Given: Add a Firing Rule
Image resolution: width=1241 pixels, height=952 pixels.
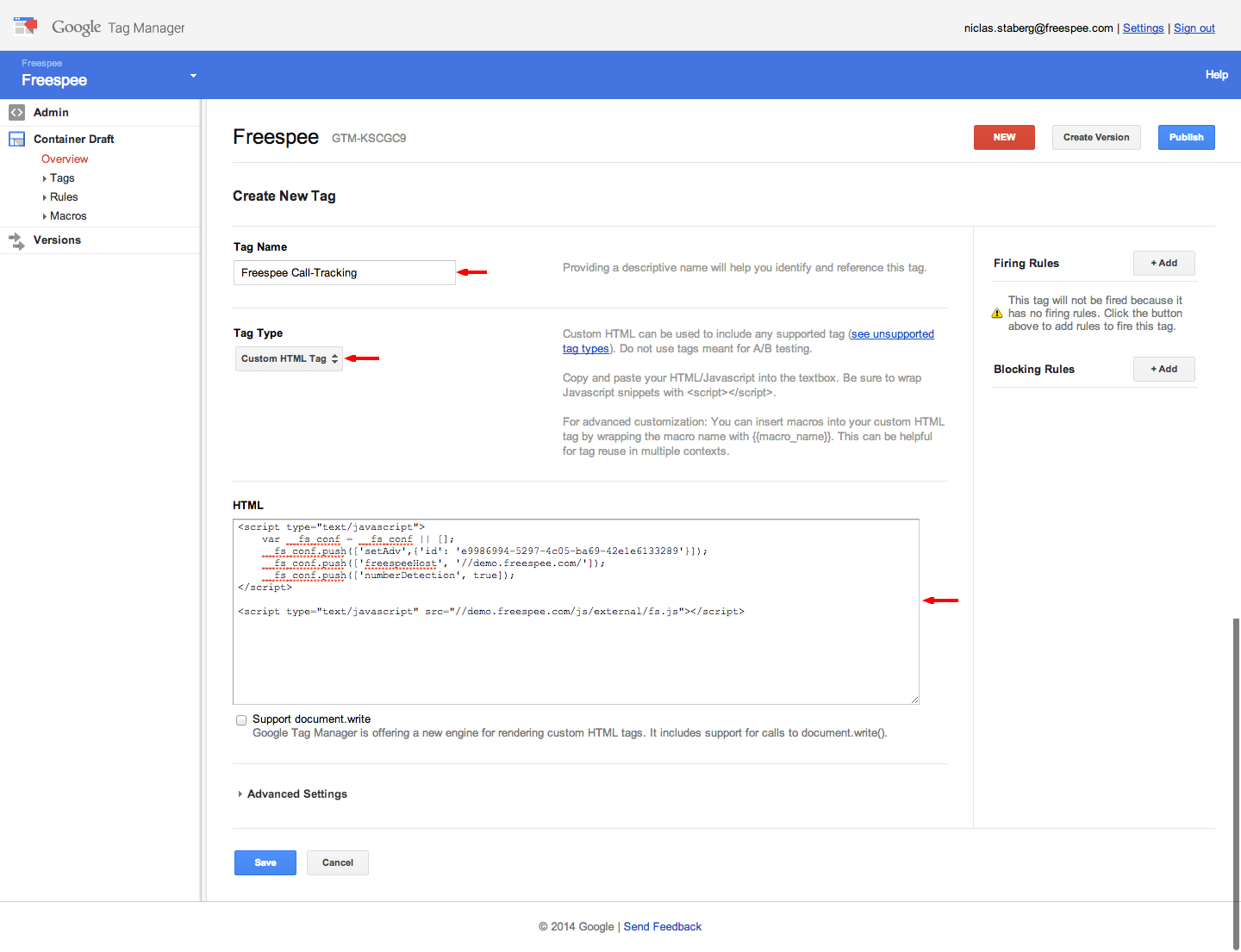Looking at the screenshot, I should tap(1163, 263).
